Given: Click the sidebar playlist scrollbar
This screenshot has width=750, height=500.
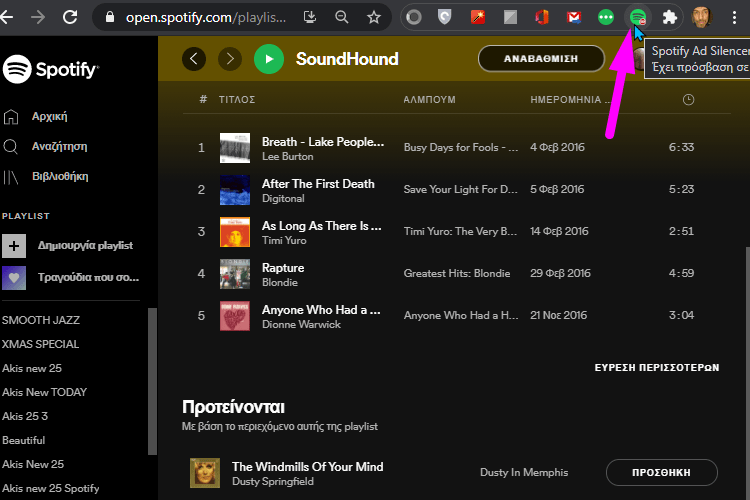Looking at the screenshot, I should coord(152,381).
